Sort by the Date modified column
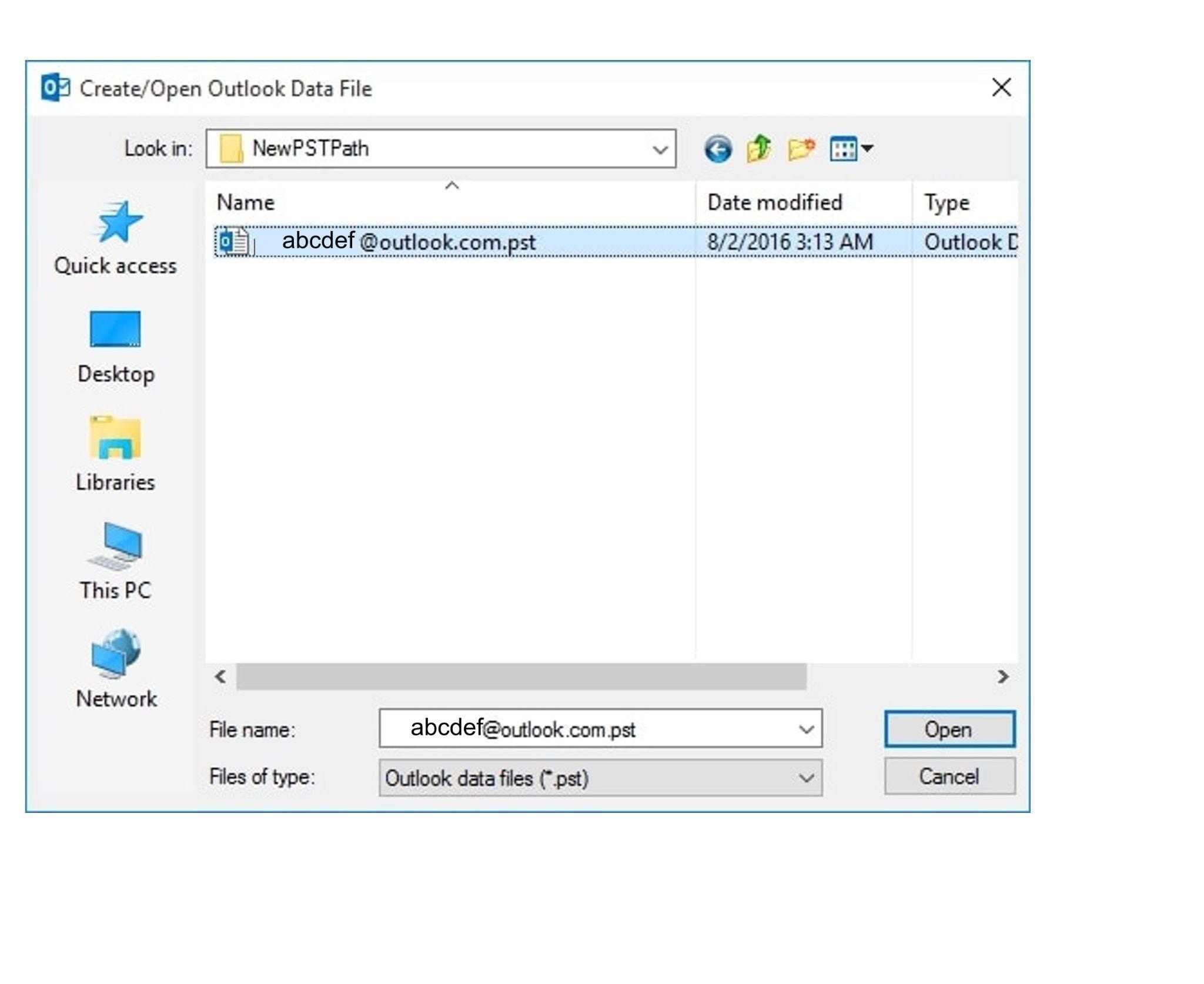The width and height of the screenshot is (1204, 984). coord(804,202)
